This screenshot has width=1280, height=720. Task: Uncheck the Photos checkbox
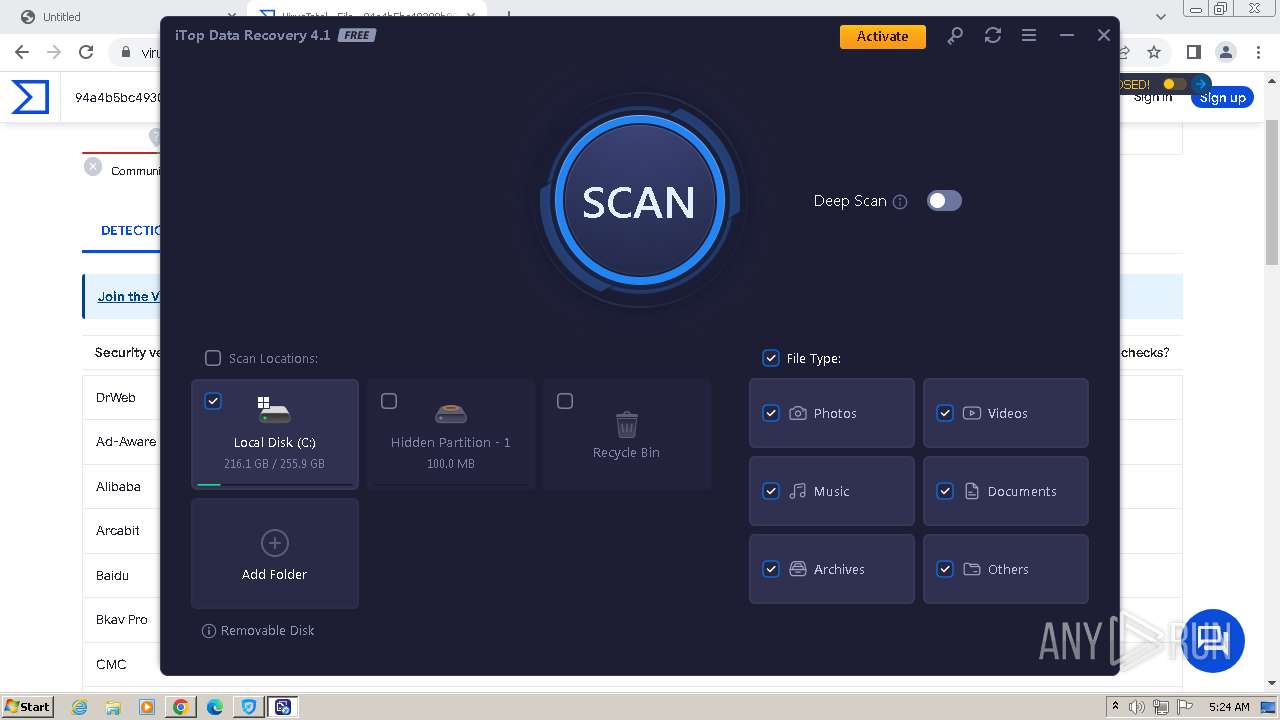[771, 413]
